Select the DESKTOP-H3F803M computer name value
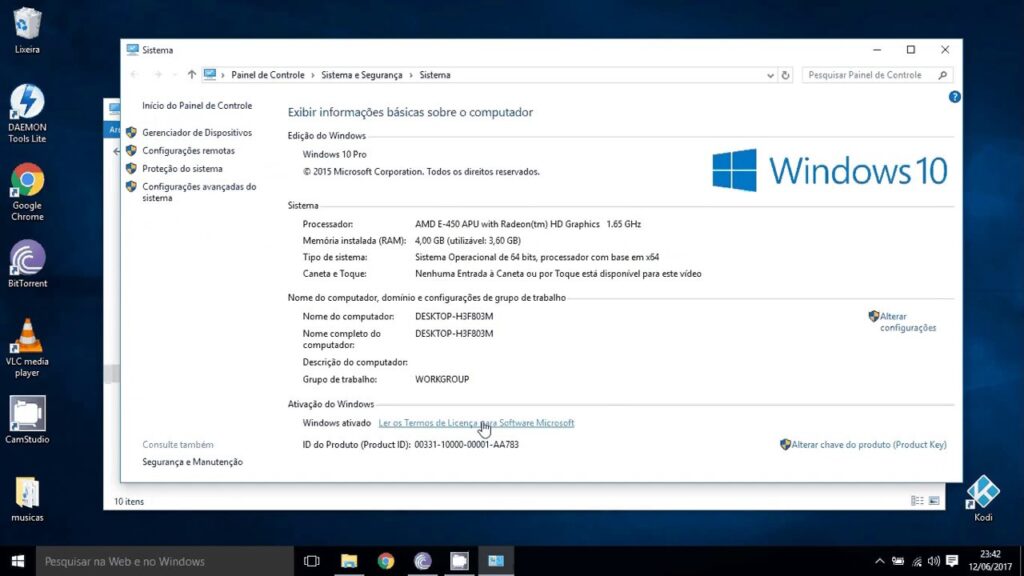The width and height of the screenshot is (1024, 576). coord(454,316)
